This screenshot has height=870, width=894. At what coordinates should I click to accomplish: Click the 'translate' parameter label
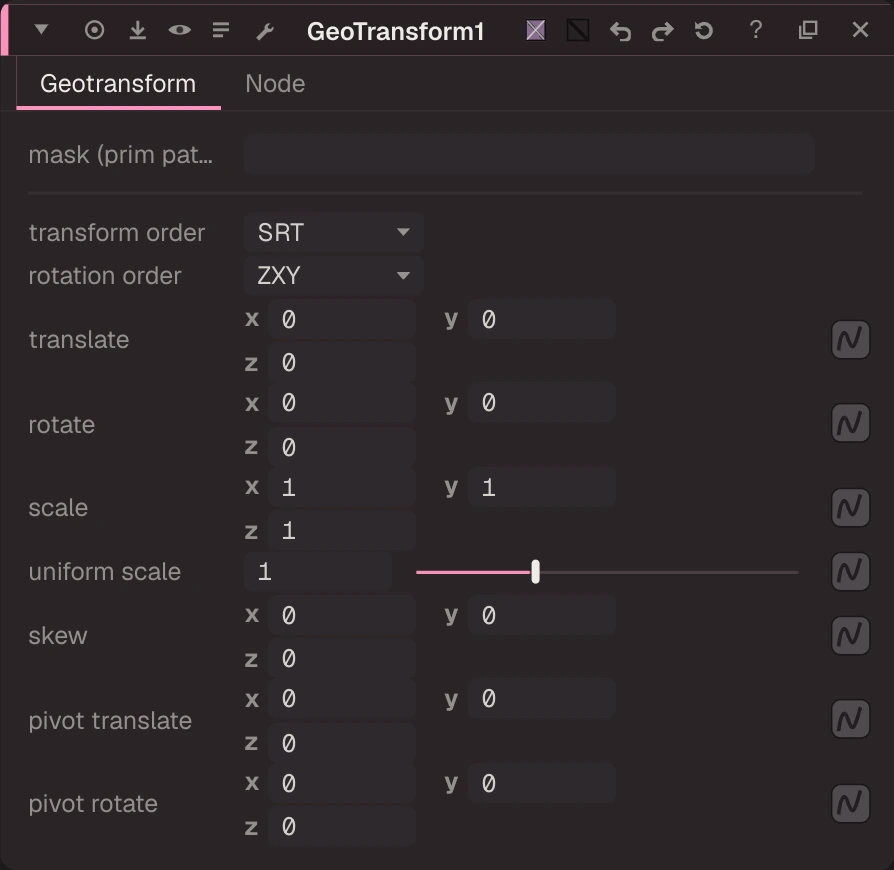(79, 340)
